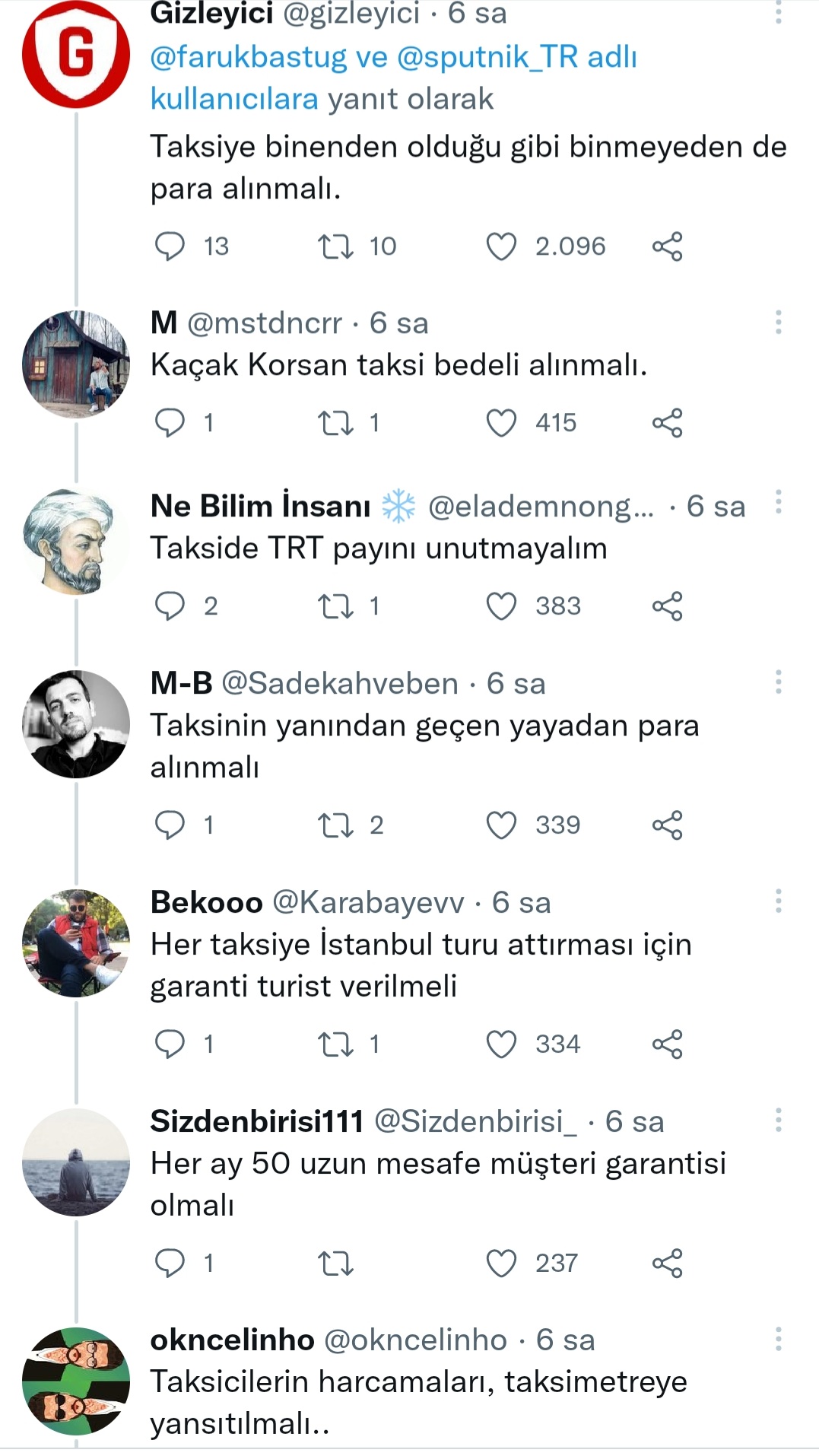Screen dimensions: 819x1456
Task: View the okncelinho profile avatar
Action: click(x=76, y=1381)
